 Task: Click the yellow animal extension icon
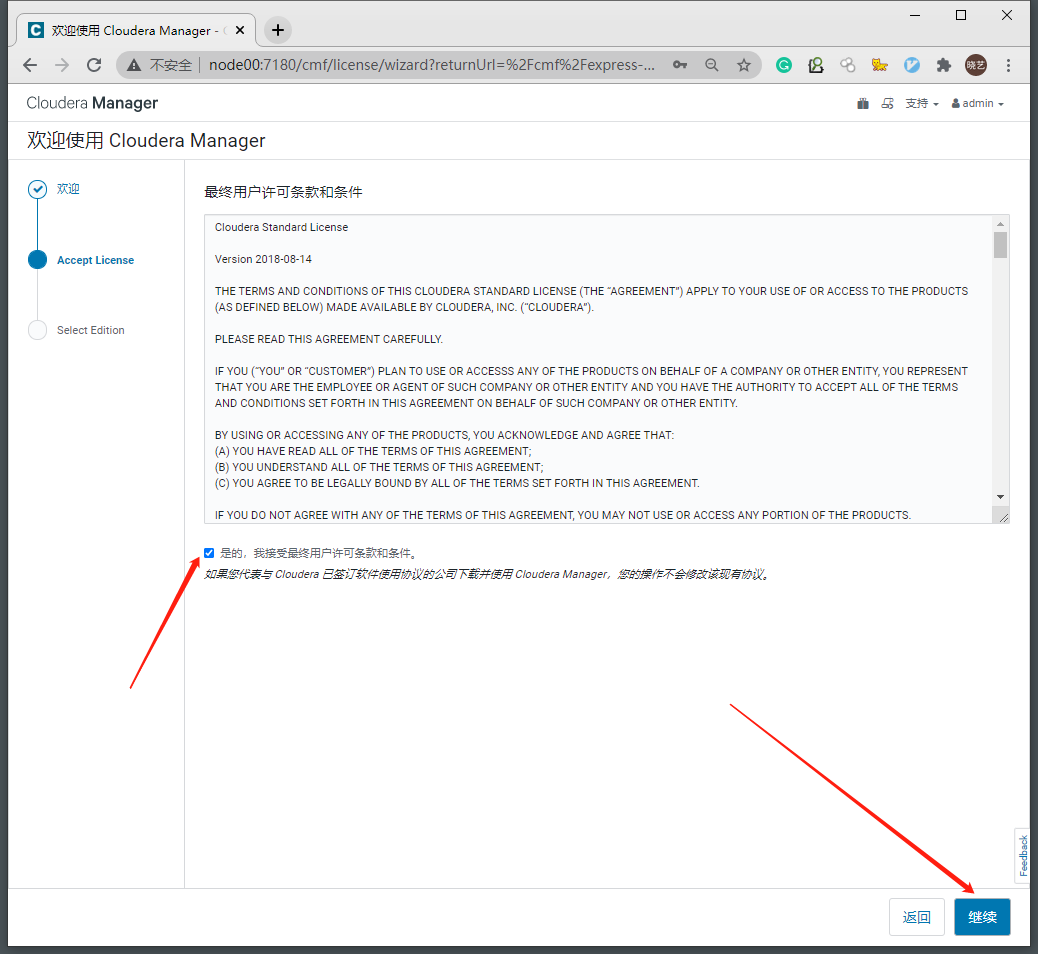click(879, 65)
